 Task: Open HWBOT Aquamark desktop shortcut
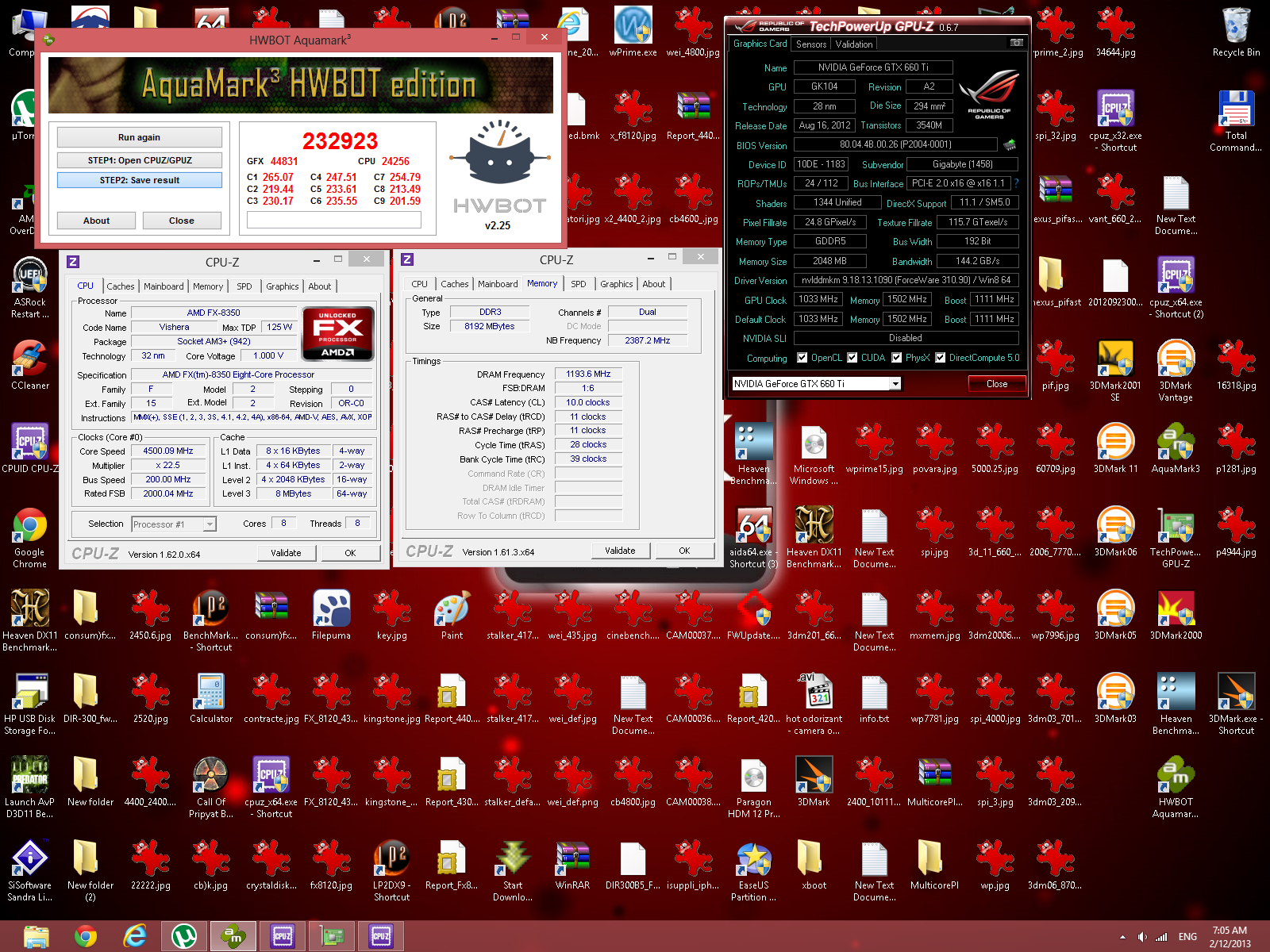(x=1176, y=787)
